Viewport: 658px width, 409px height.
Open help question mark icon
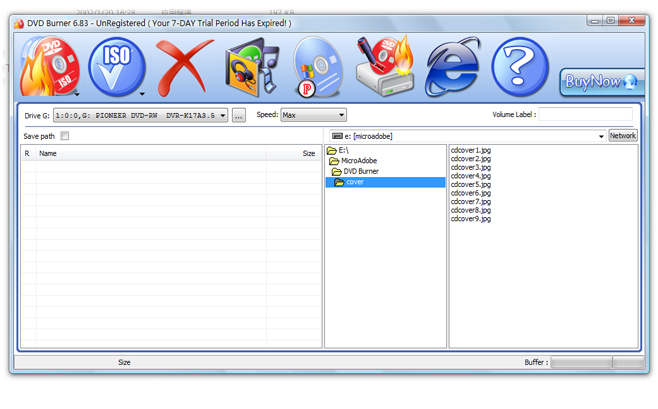tap(520, 67)
